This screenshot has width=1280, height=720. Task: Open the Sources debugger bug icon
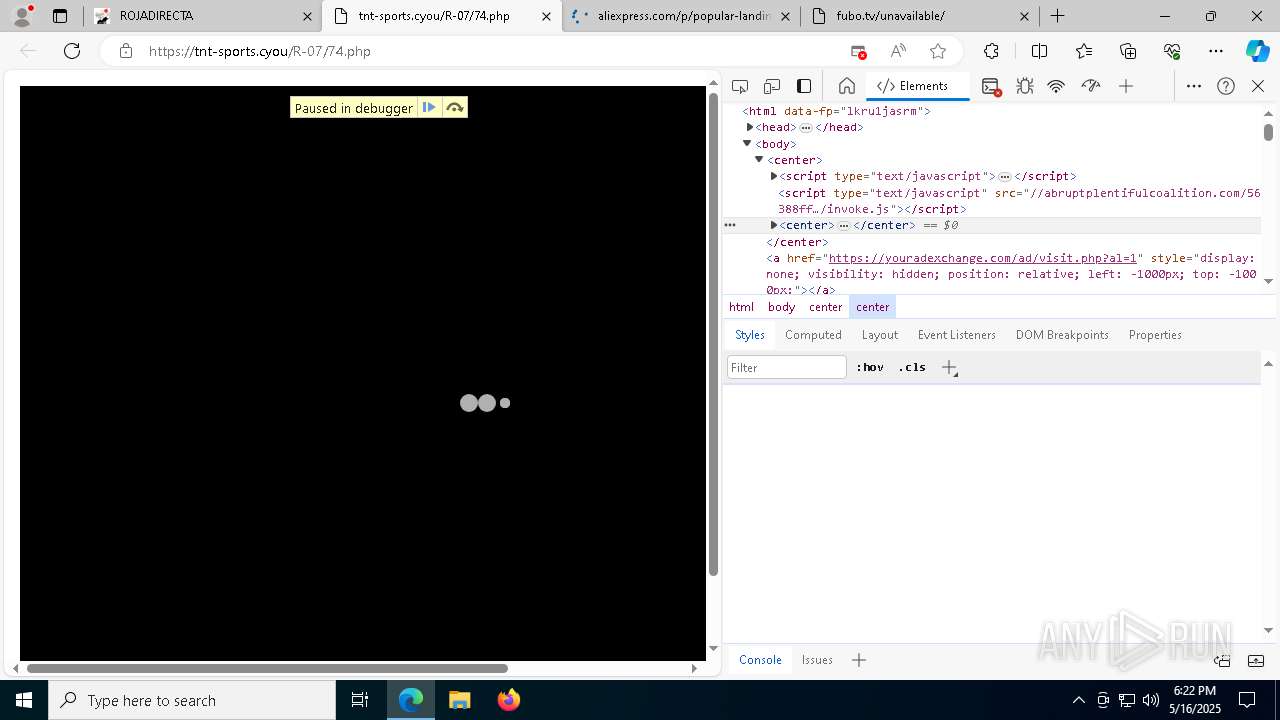1025,86
